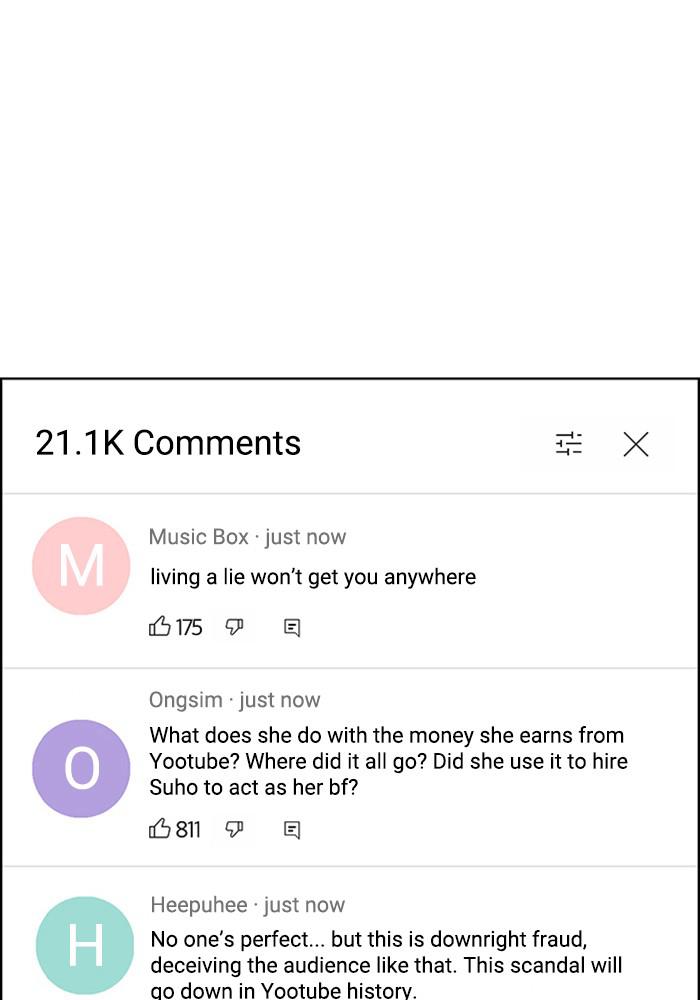Click the Ongsim username

(x=185, y=700)
